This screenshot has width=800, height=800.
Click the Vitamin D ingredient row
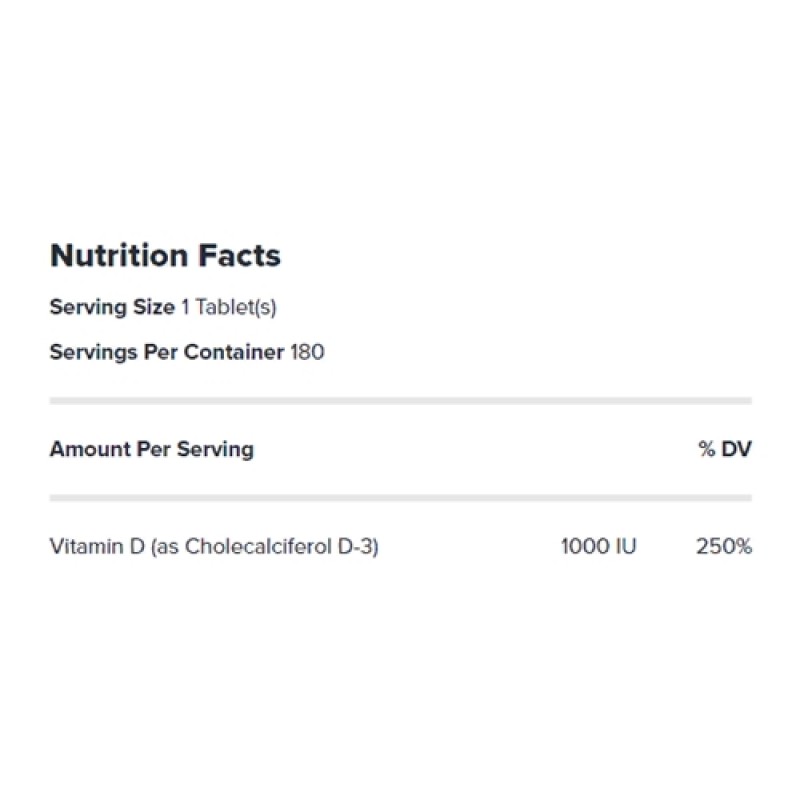click(x=214, y=546)
